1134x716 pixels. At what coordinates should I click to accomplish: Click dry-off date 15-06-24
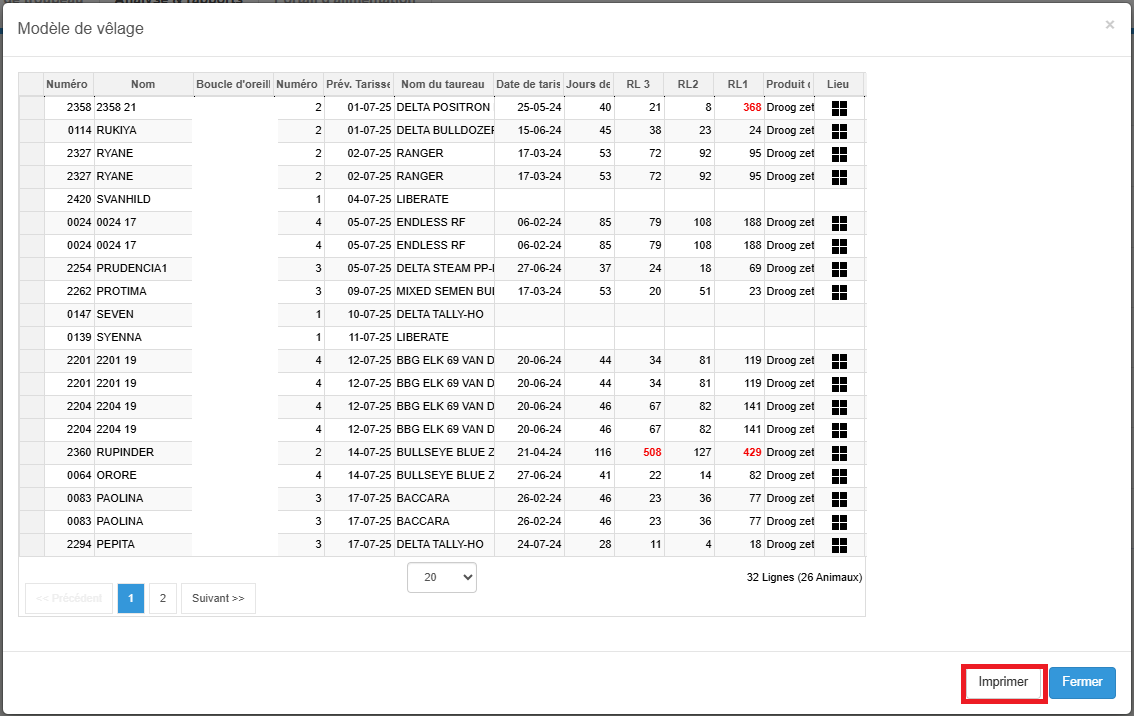pyautogui.click(x=540, y=130)
